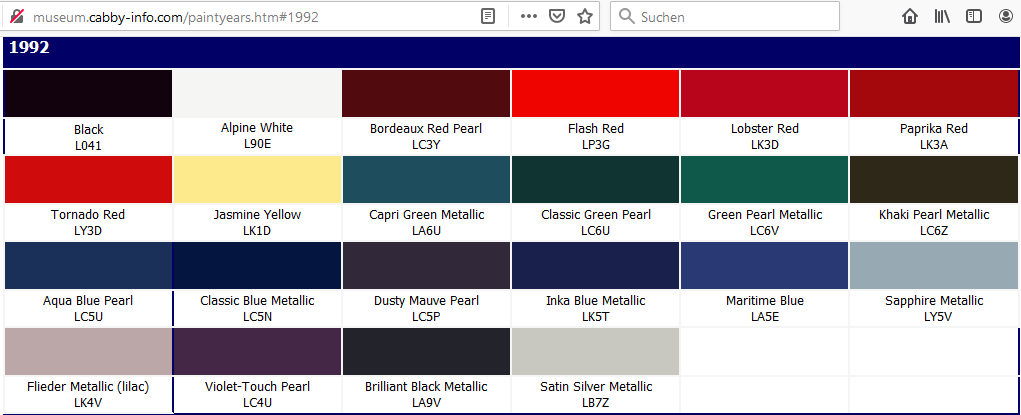
Task: Click the Alpine White L90E label
Action: tap(257, 136)
